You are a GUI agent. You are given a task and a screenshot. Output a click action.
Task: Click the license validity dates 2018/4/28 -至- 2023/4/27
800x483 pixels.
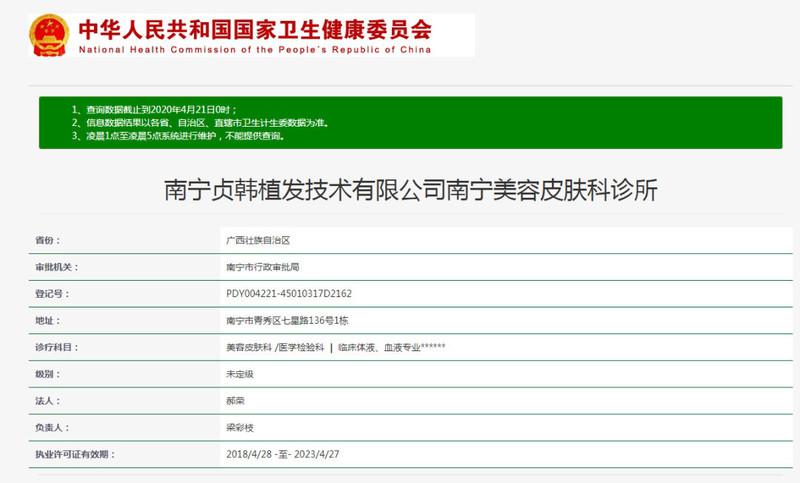click(x=283, y=454)
